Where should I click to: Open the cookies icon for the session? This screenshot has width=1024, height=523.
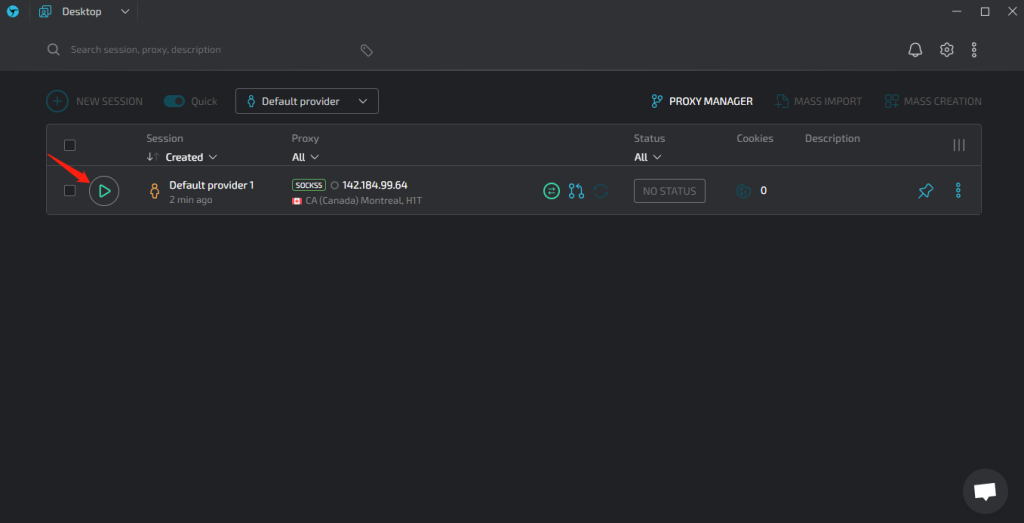(x=743, y=190)
